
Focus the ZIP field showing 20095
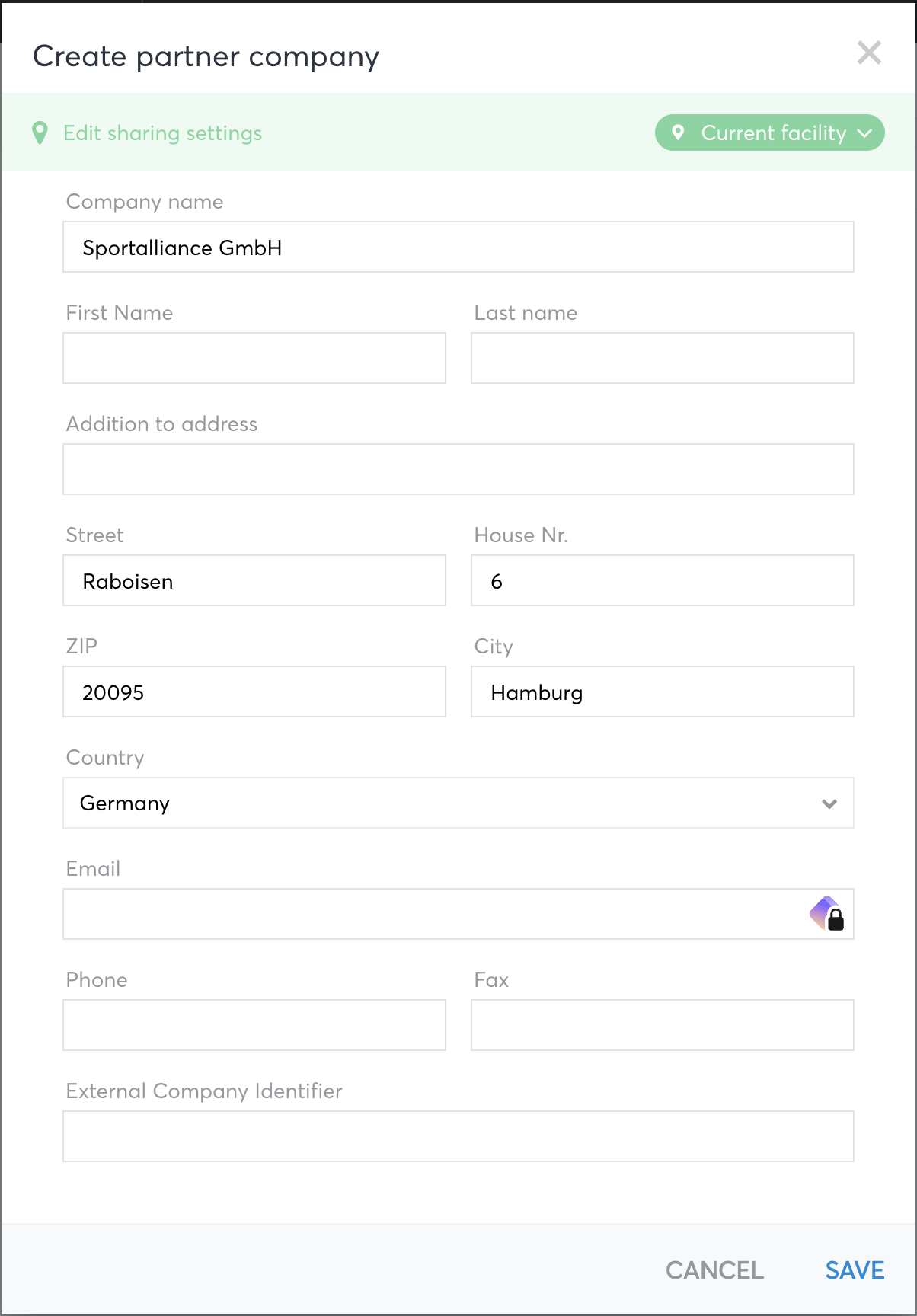tap(254, 692)
